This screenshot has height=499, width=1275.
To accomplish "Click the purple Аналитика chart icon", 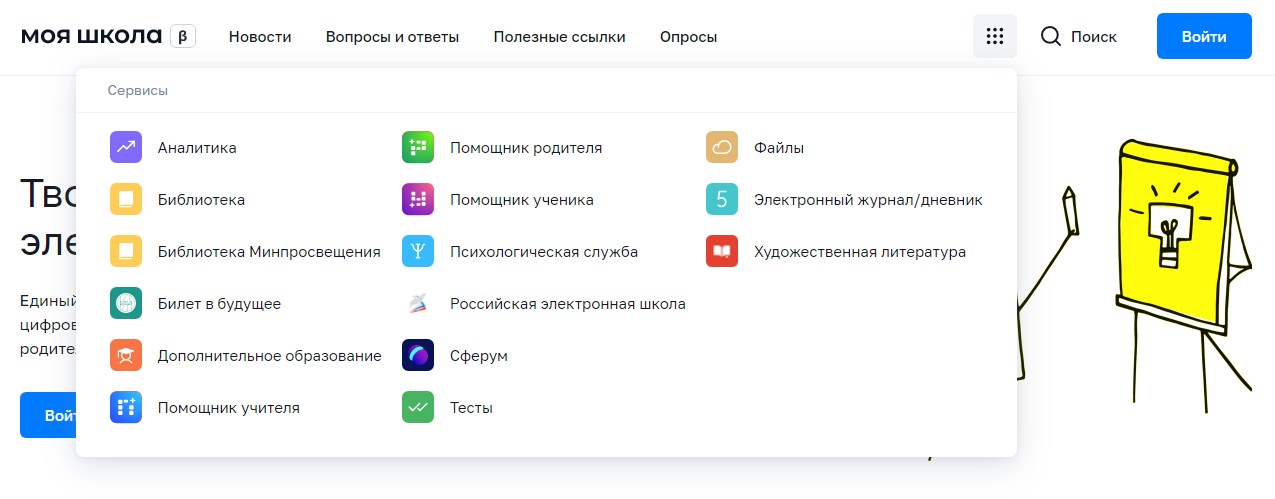I will (126, 148).
